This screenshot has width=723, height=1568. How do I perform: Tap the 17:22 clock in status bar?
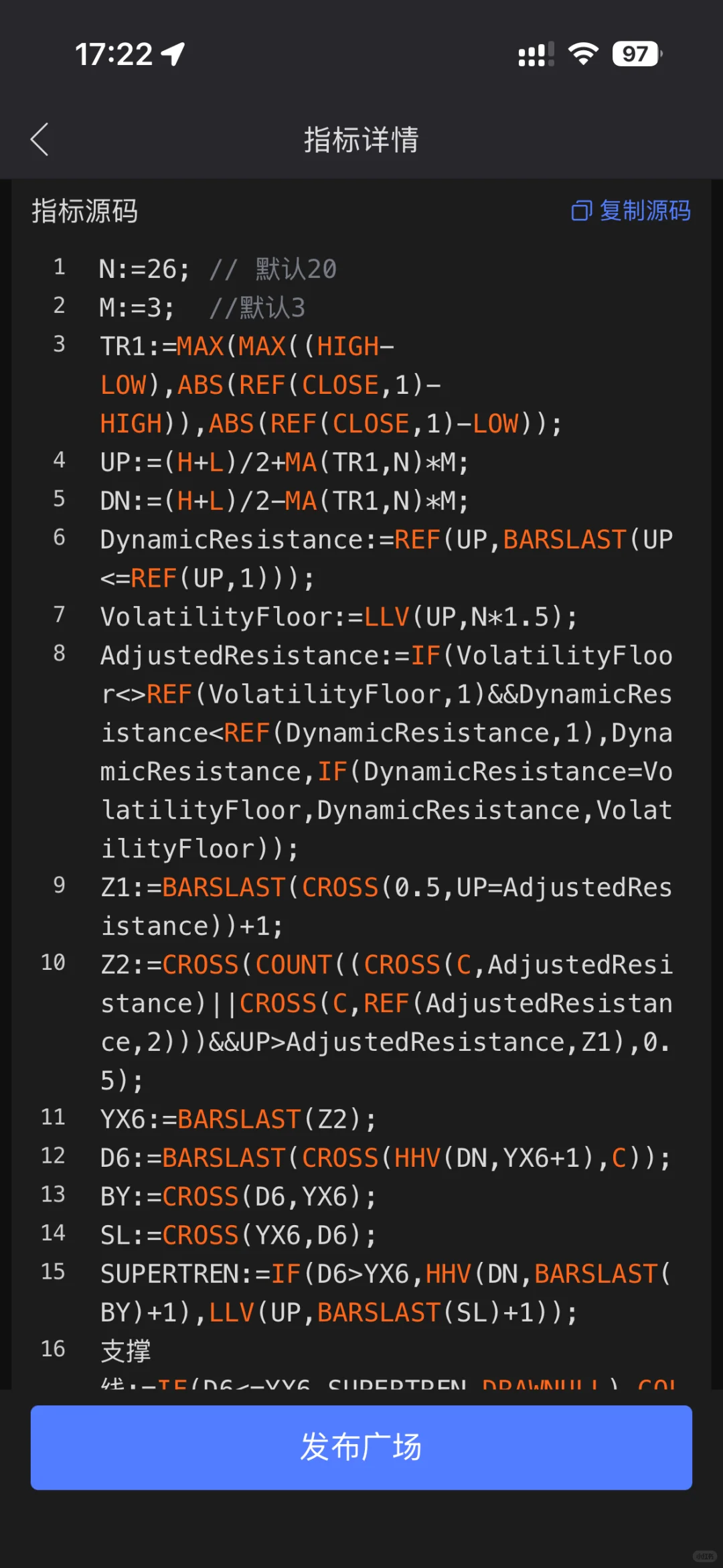pos(114,54)
